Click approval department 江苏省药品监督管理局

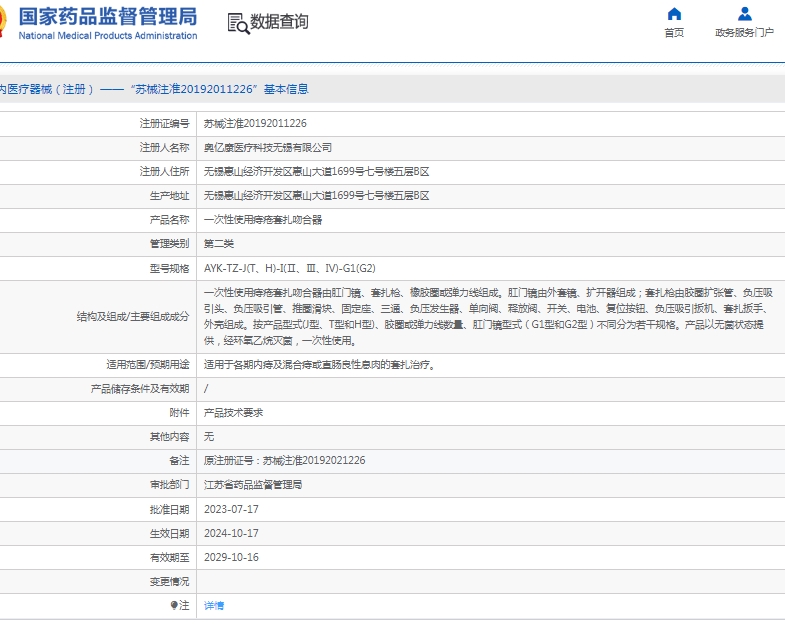(x=253, y=485)
